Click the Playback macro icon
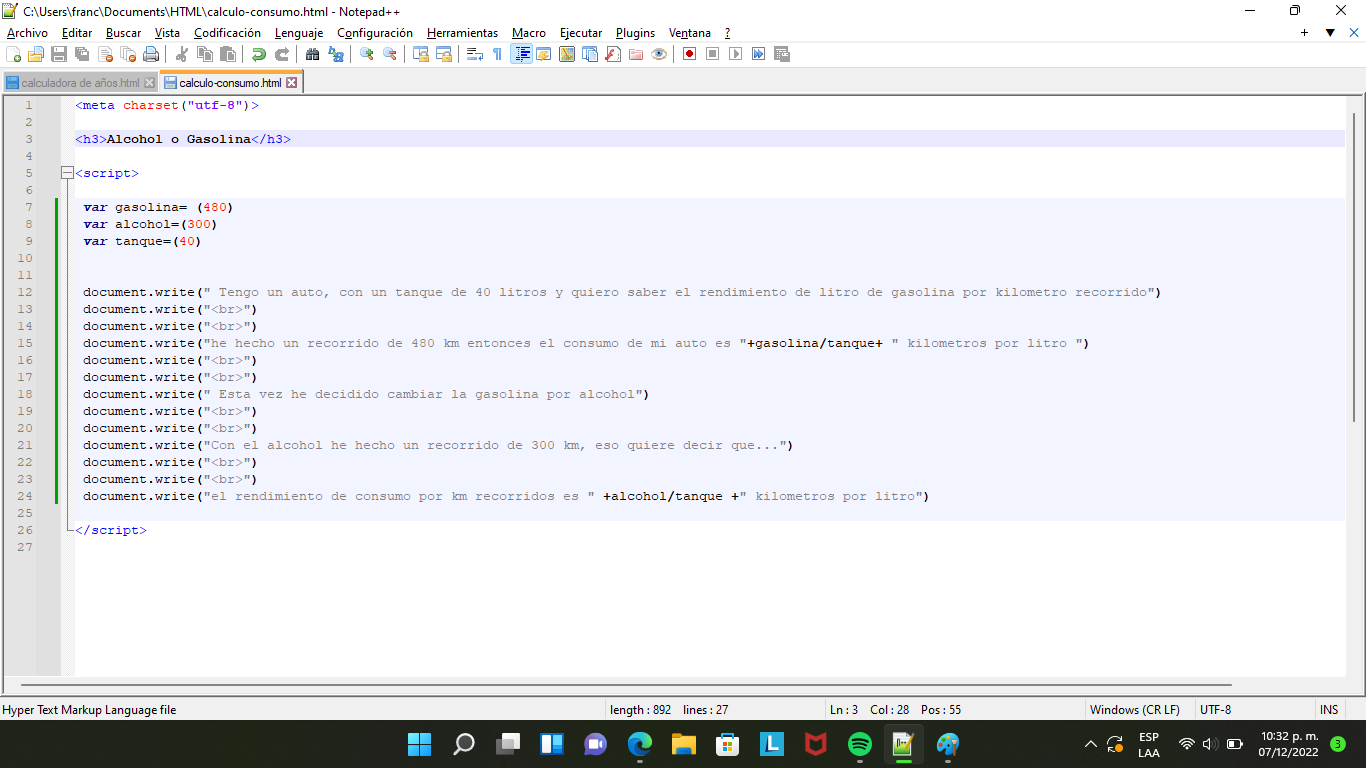 [x=735, y=54]
